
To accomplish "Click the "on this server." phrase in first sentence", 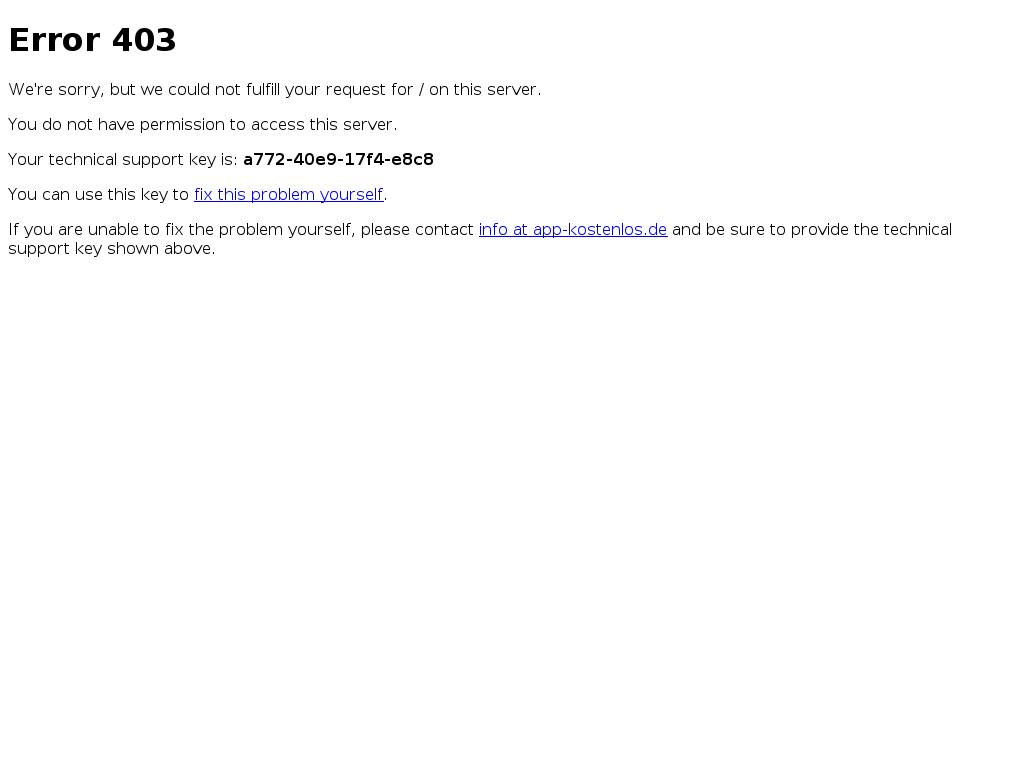I will [485, 89].
